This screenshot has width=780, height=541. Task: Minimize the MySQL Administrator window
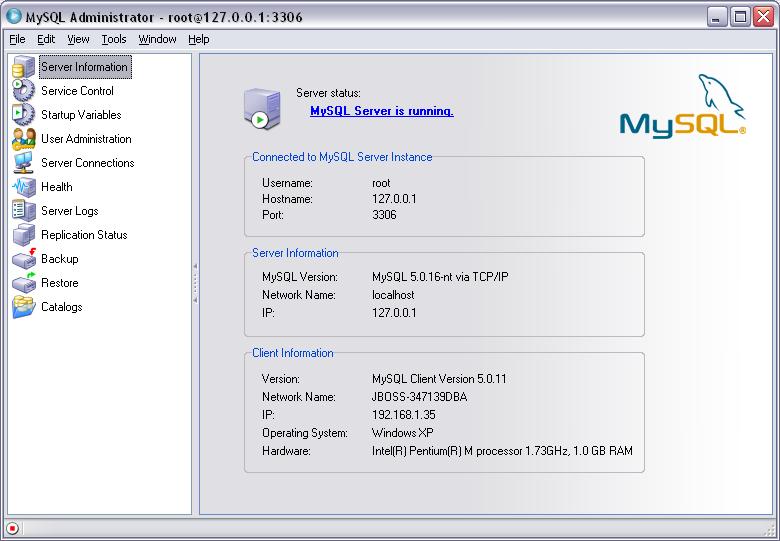716,17
